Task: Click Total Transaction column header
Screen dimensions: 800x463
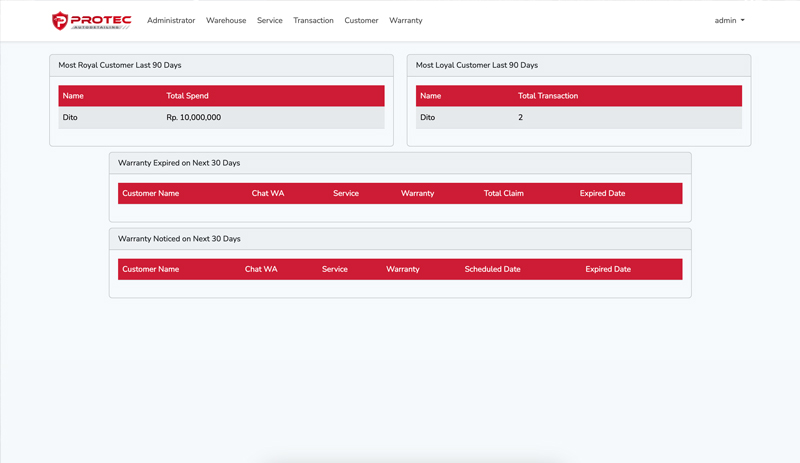Action: tap(548, 96)
